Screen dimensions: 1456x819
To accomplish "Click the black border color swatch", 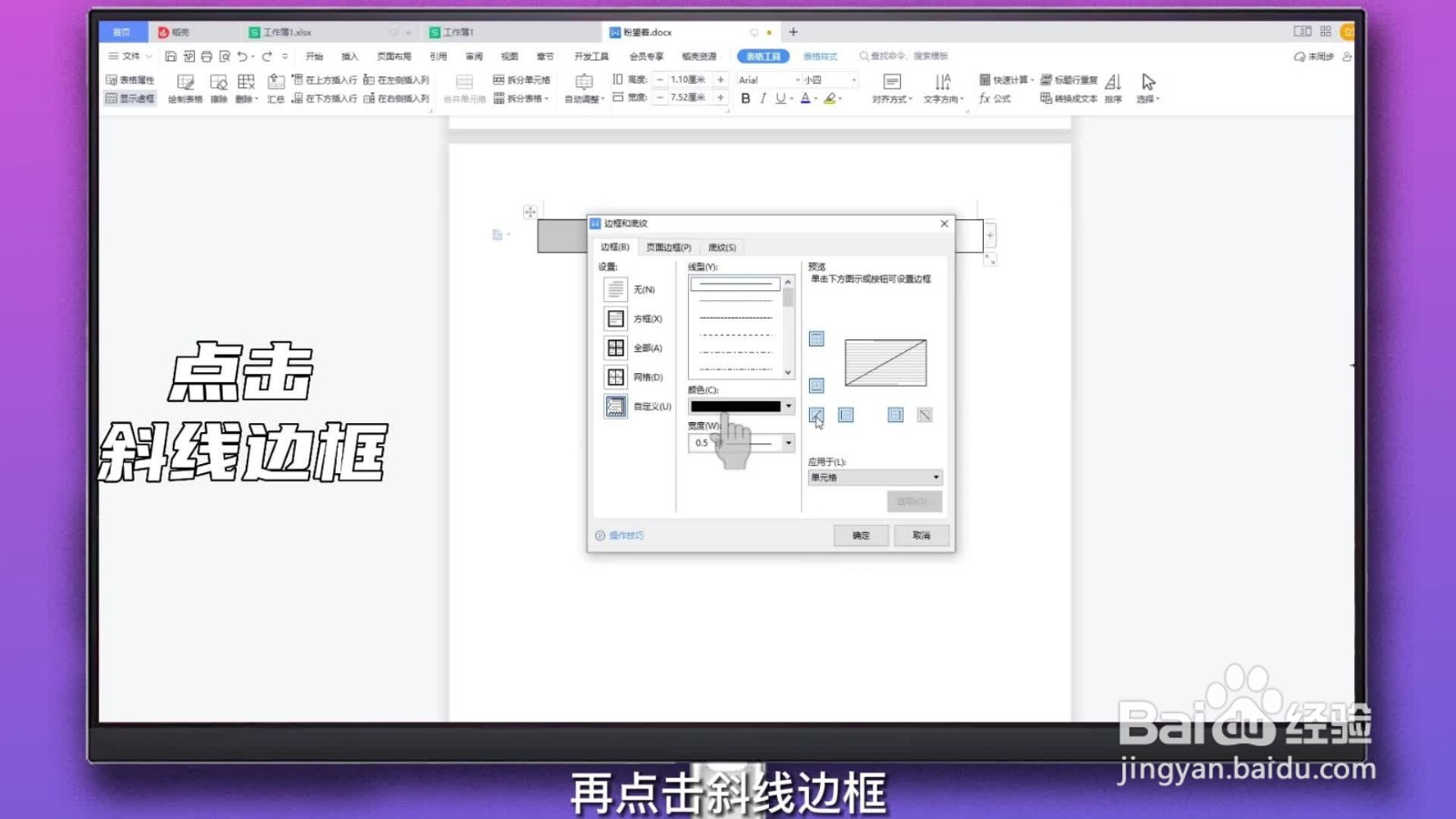I will point(735,406).
